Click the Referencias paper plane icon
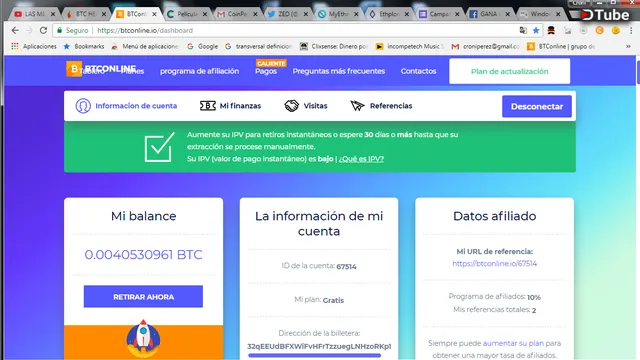 coord(358,106)
